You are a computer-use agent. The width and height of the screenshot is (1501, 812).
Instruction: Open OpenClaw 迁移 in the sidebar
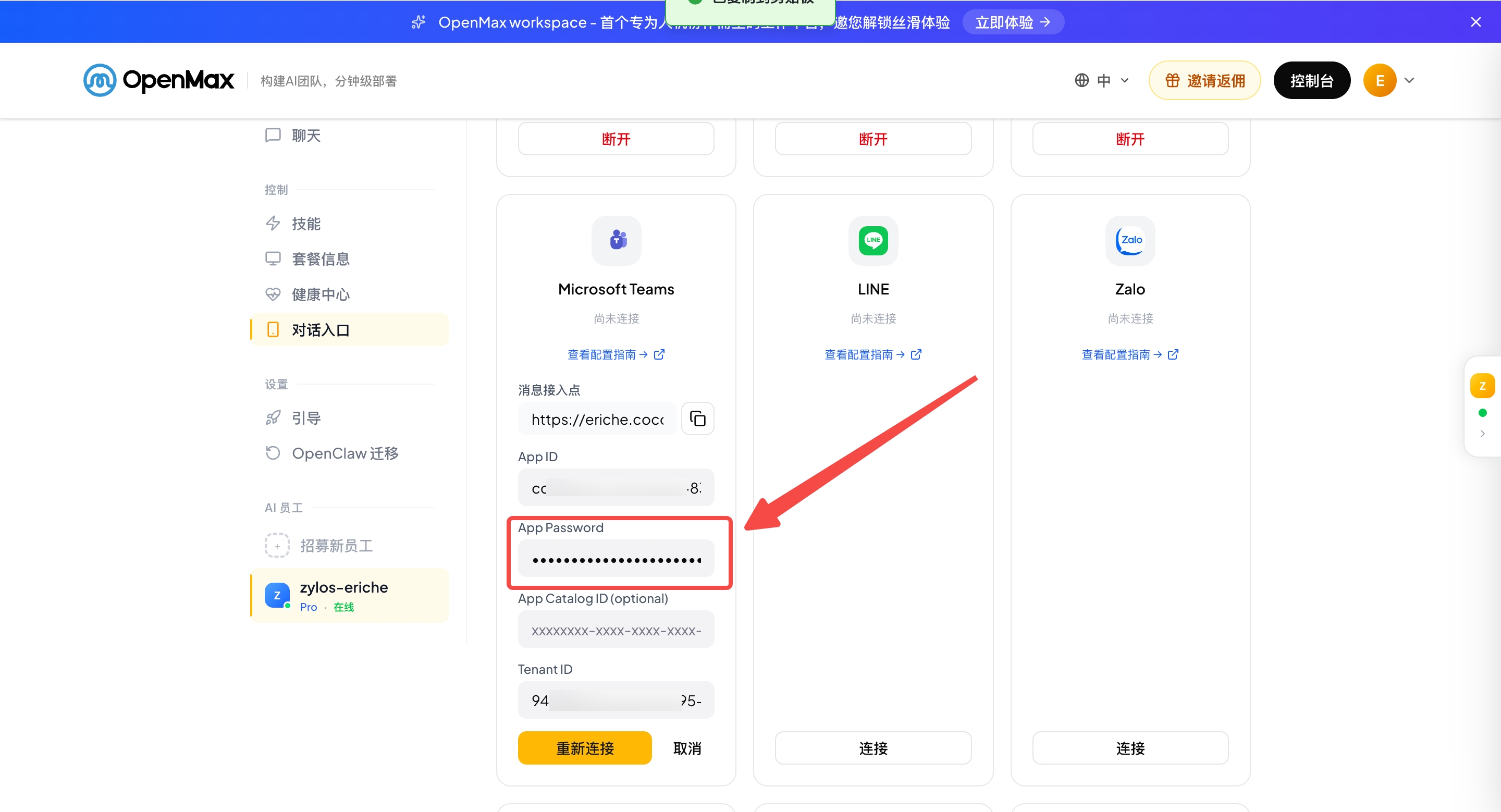point(350,453)
